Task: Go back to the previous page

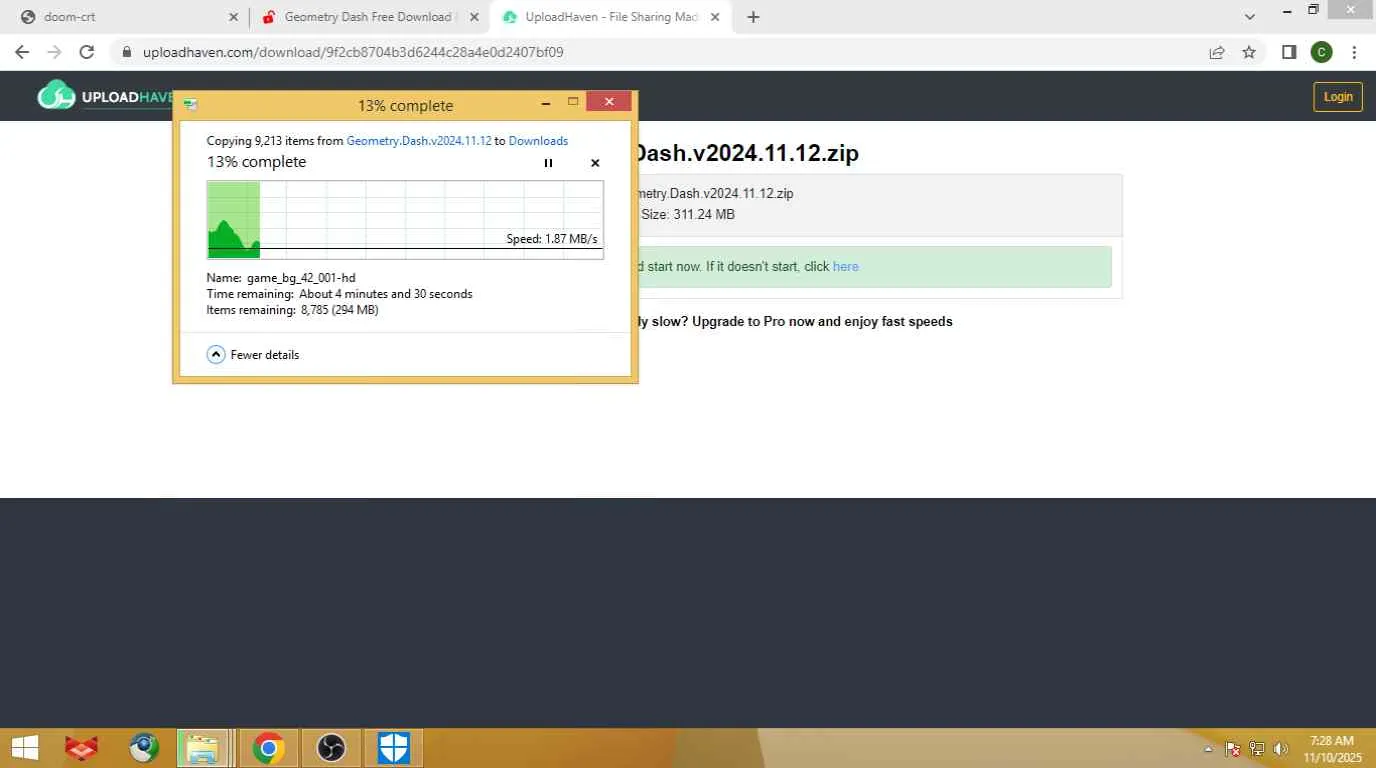Action: [22, 52]
